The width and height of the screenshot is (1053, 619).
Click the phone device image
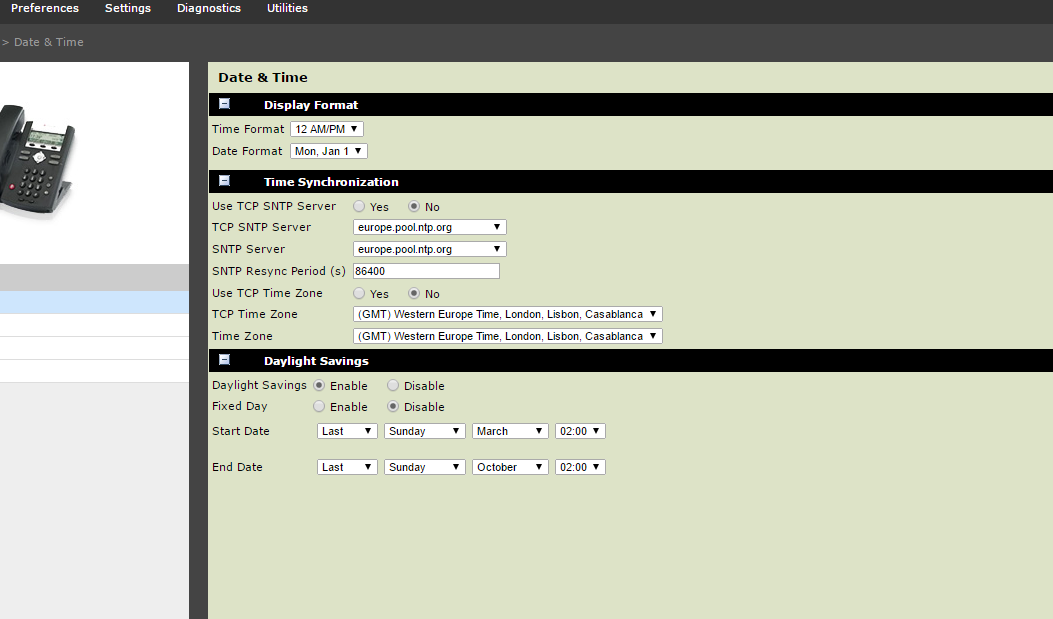point(38,160)
